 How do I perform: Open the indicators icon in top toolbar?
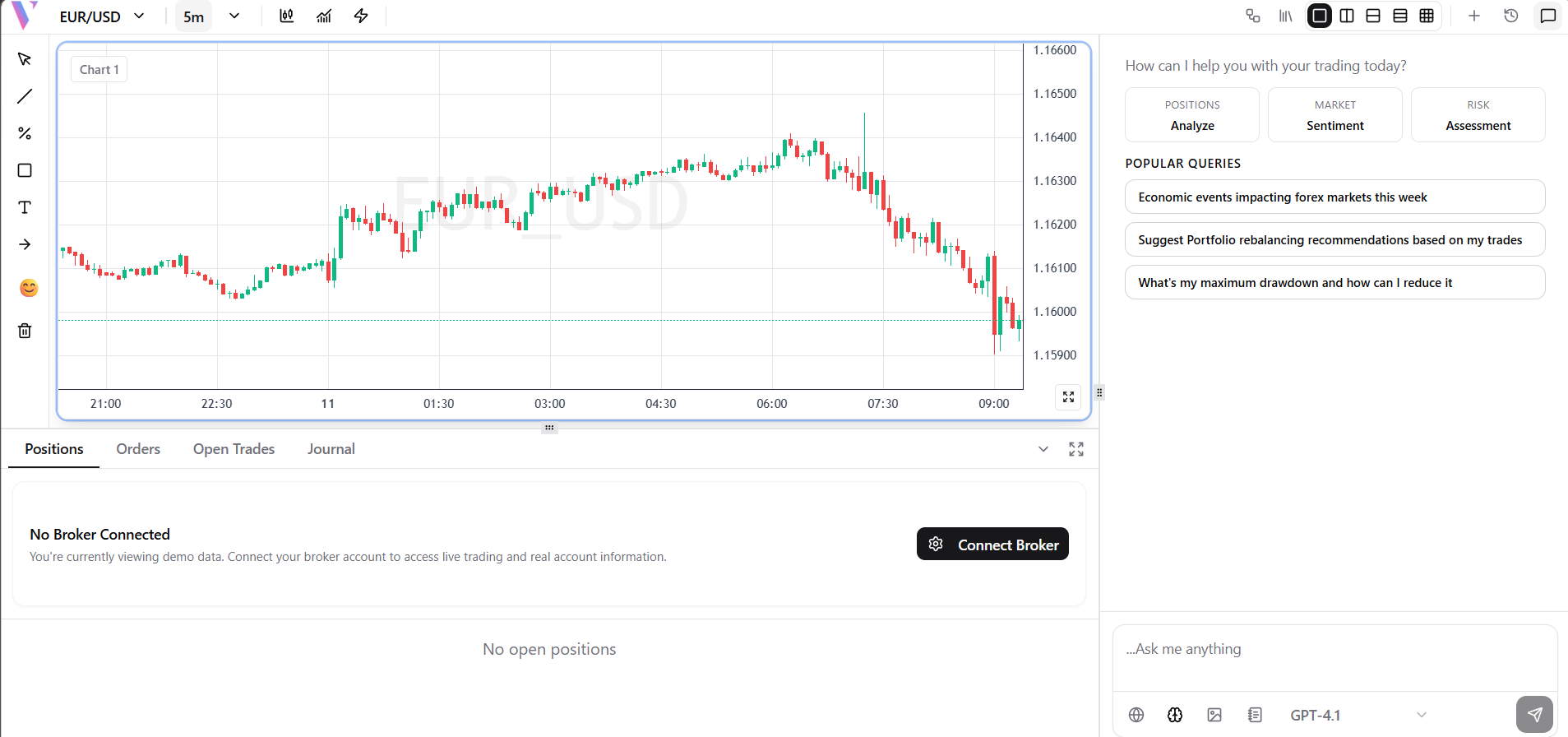tap(324, 16)
